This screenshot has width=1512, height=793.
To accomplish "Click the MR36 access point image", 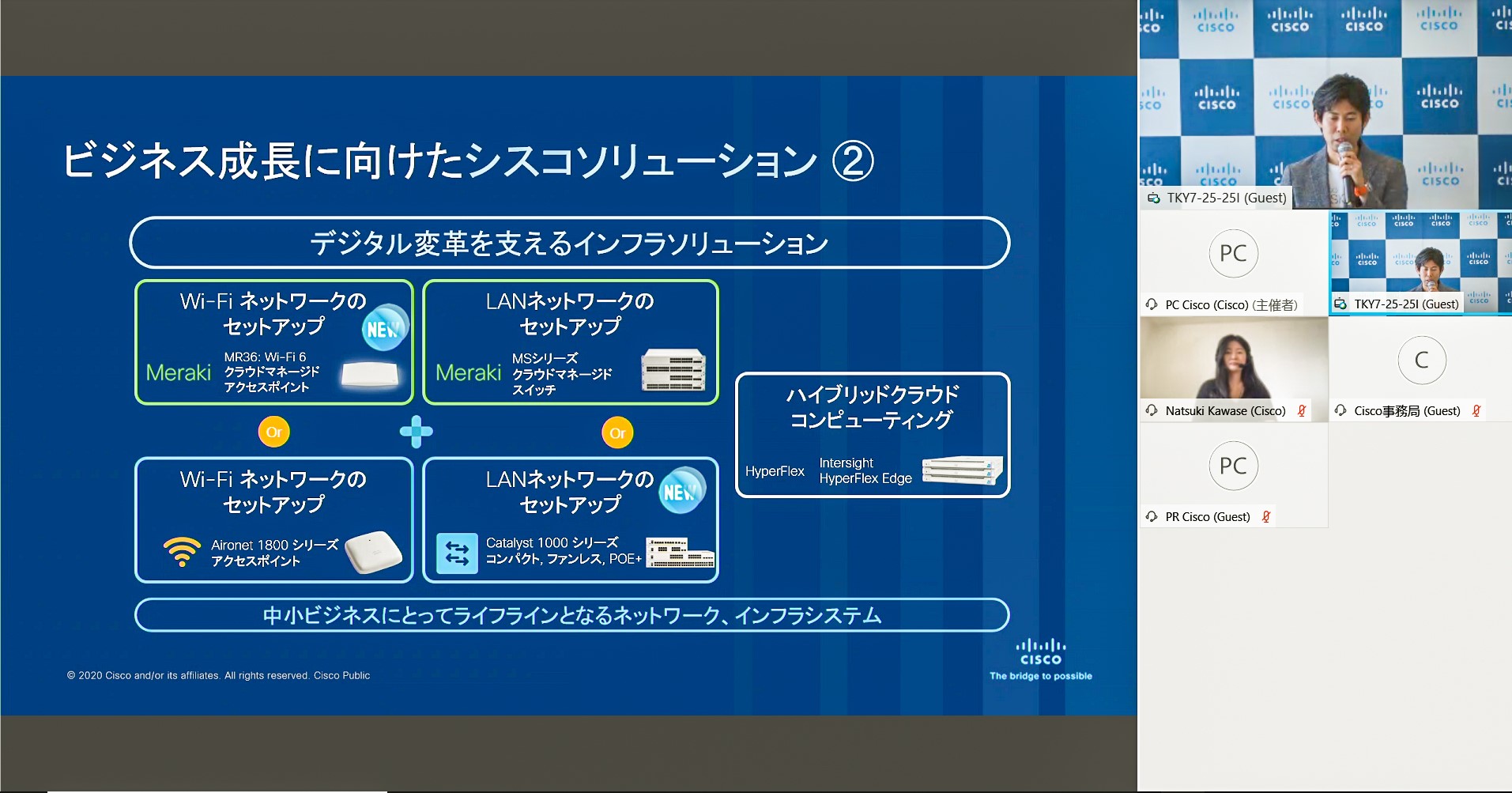I will point(370,374).
